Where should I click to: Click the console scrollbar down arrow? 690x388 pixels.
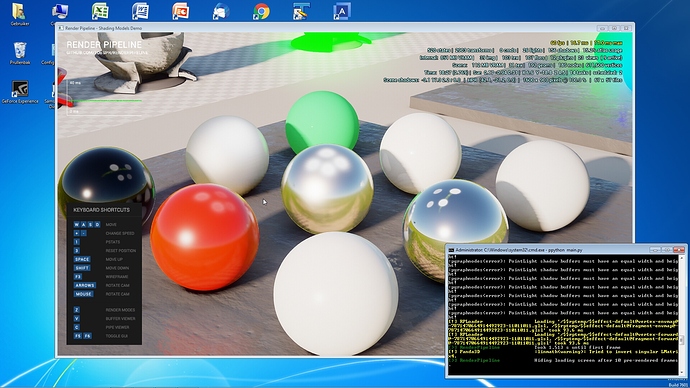(x=682, y=372)
